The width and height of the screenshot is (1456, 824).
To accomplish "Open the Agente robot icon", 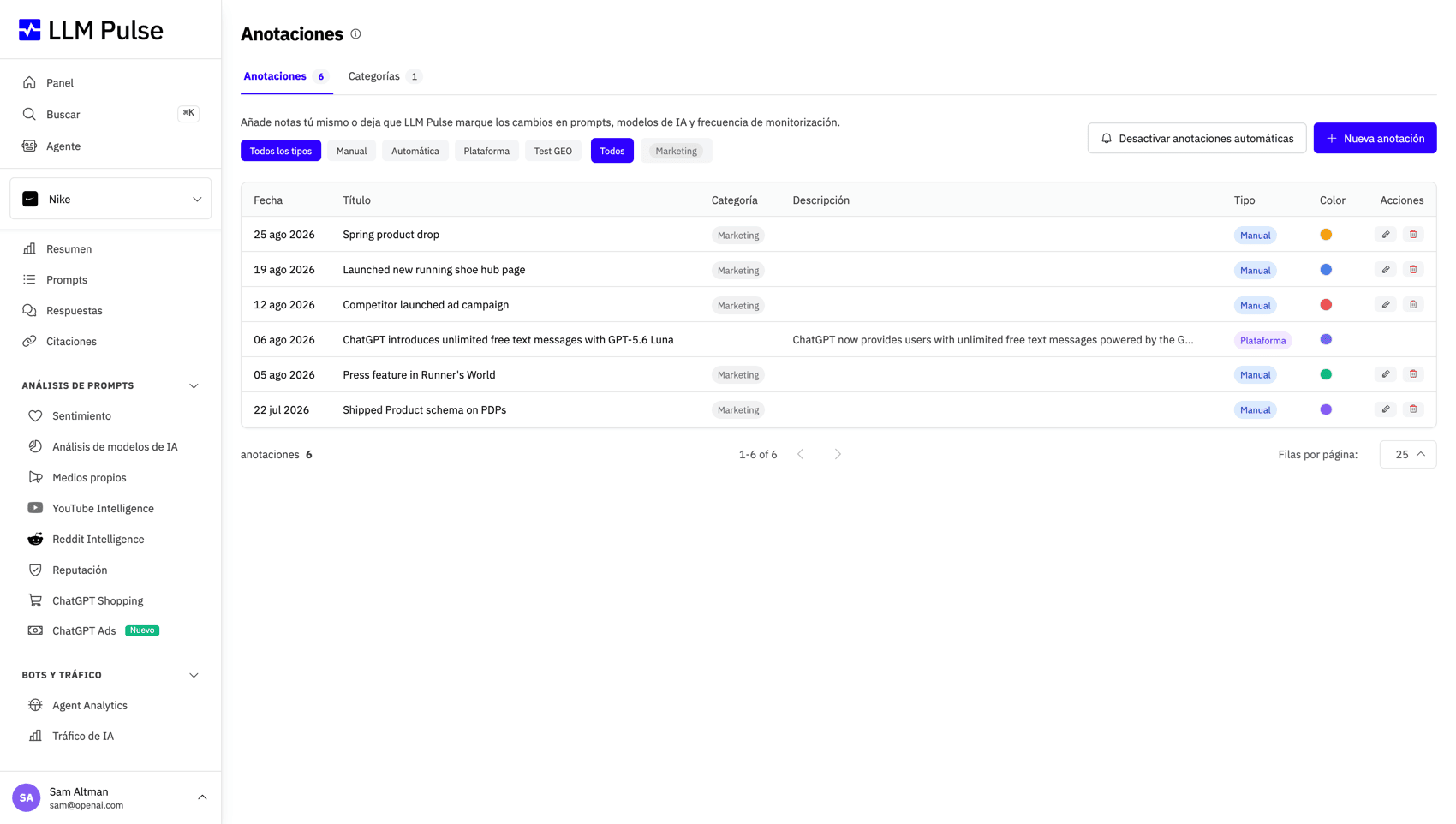I will point(29,146).
